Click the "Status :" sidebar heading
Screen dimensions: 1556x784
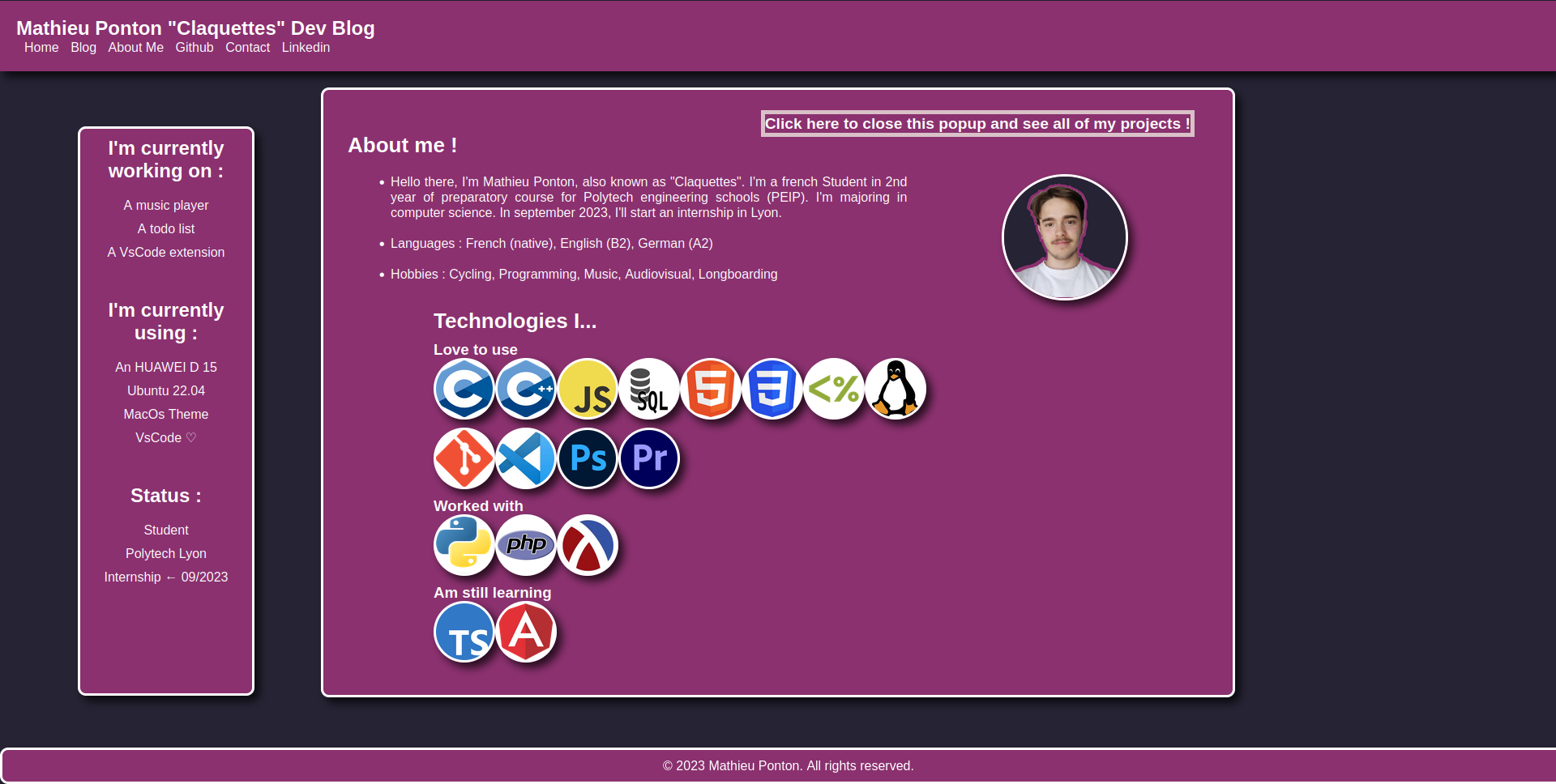[166, 496]
